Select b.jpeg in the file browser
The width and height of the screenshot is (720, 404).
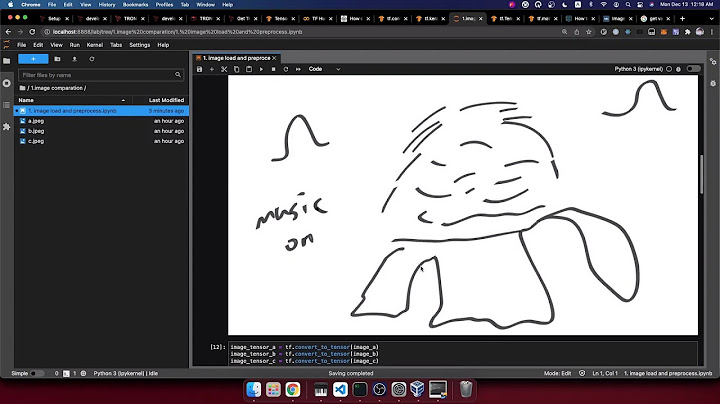pos(101,131)
